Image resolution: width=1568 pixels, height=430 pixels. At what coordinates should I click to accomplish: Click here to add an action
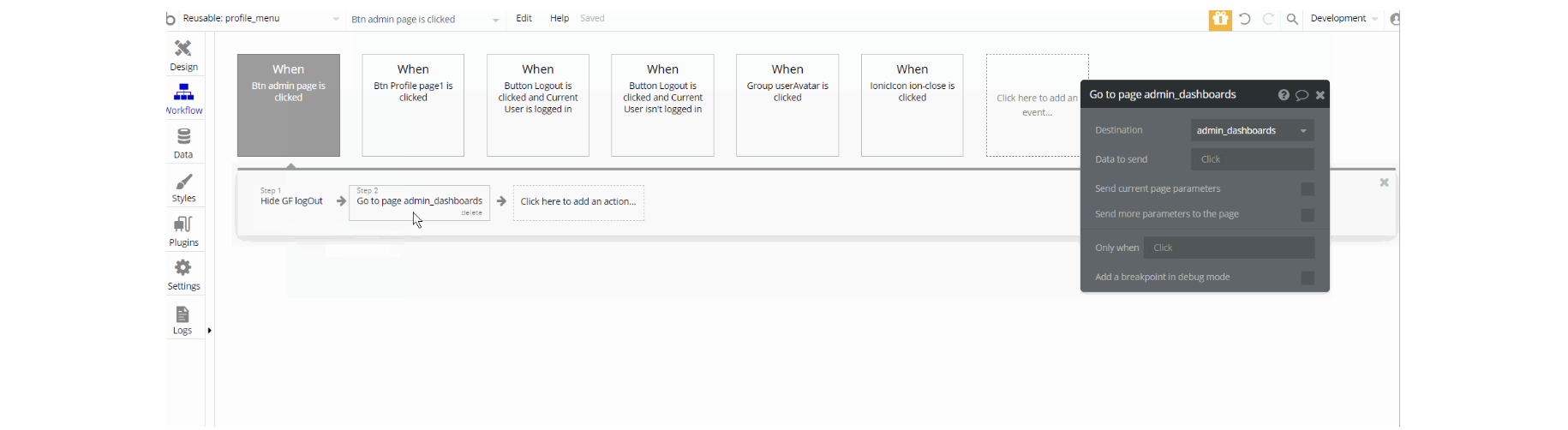[578, 202]
